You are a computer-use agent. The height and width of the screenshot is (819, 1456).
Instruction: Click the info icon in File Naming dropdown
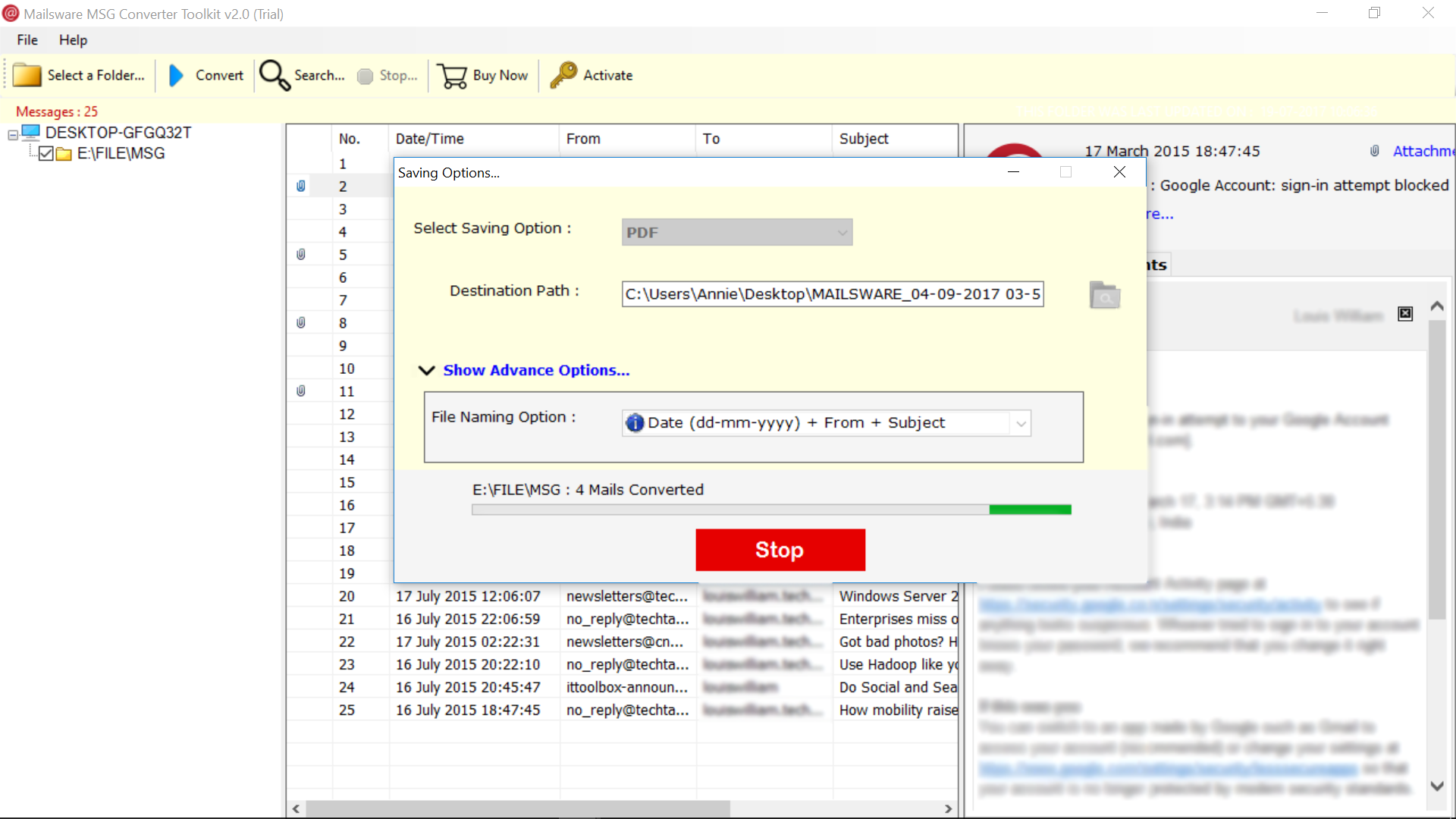pos(635,423)
